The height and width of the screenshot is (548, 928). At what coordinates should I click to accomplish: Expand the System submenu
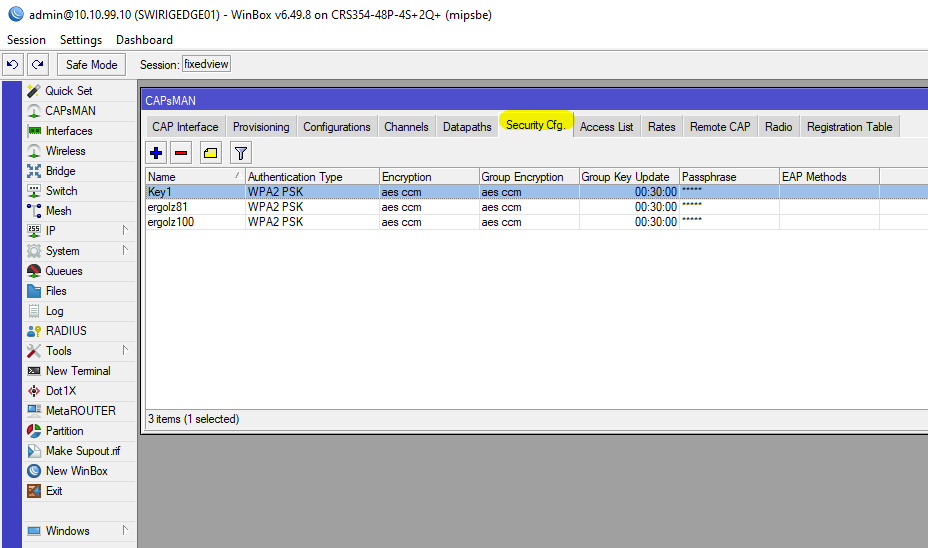[62, 251]
